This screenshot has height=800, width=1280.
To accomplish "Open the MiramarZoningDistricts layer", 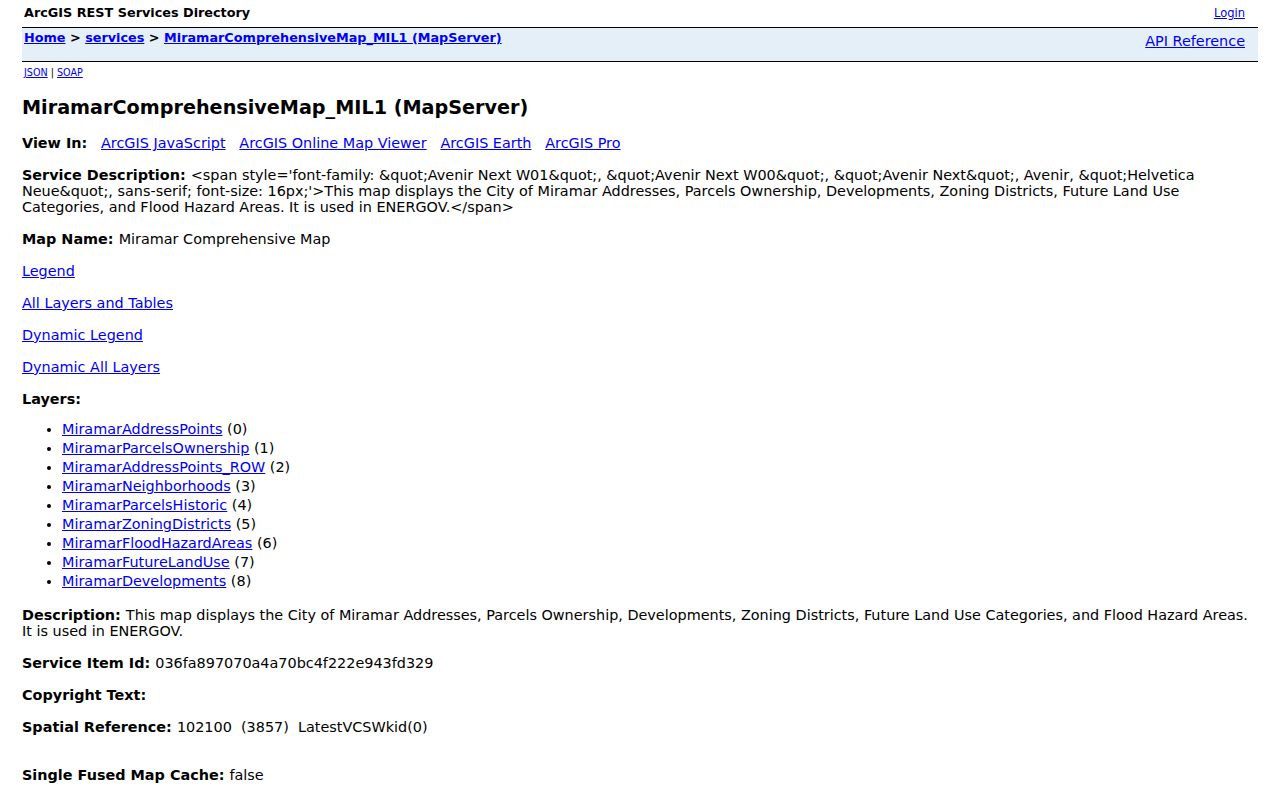I will click(x=146, y=524).
